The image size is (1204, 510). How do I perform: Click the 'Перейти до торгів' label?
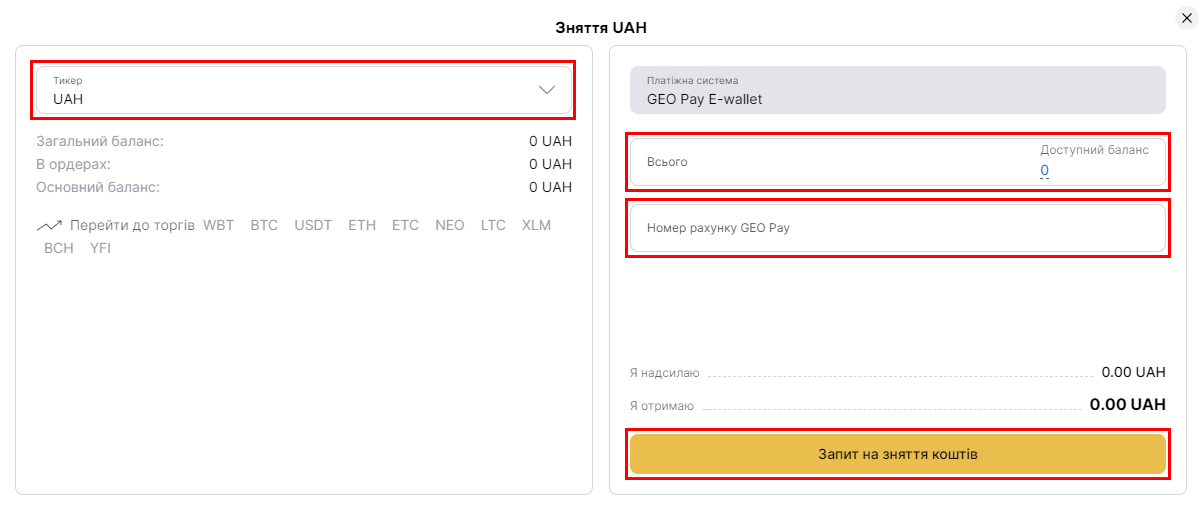click(x=132, y=225)
